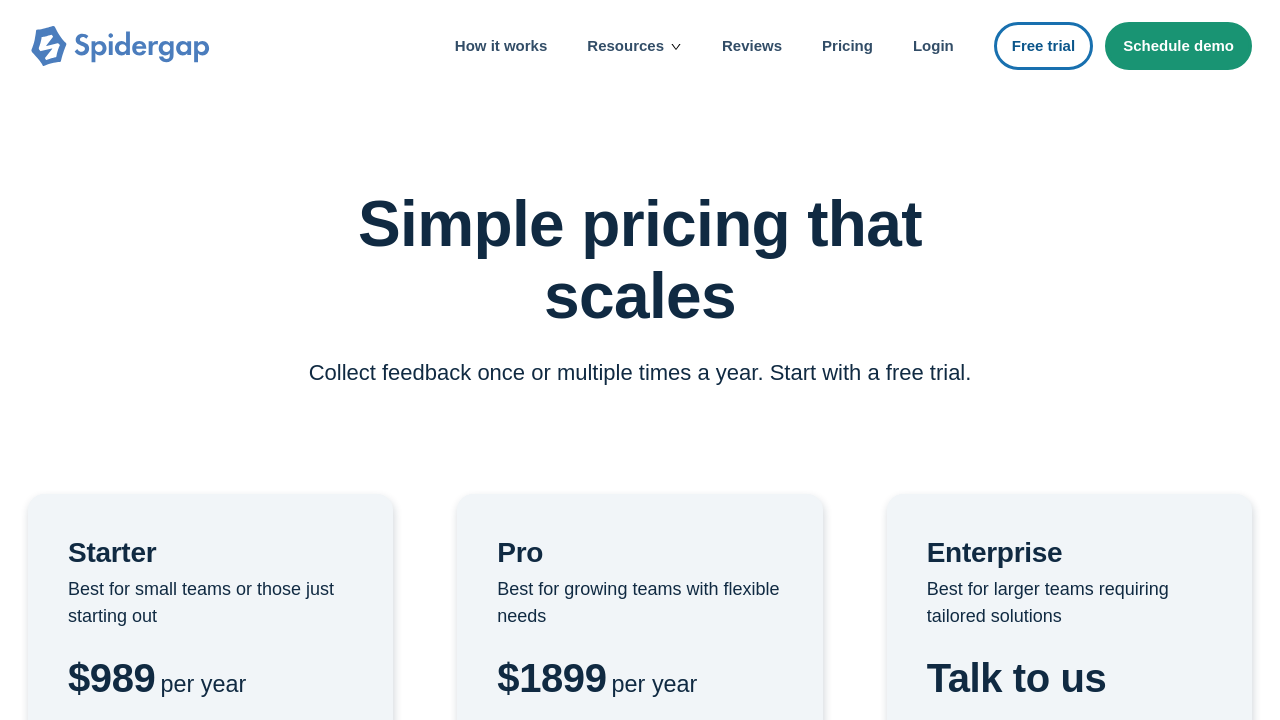1280x720 pixels.
Task: Select the Starter plan title
Action: tap(112, 552)
